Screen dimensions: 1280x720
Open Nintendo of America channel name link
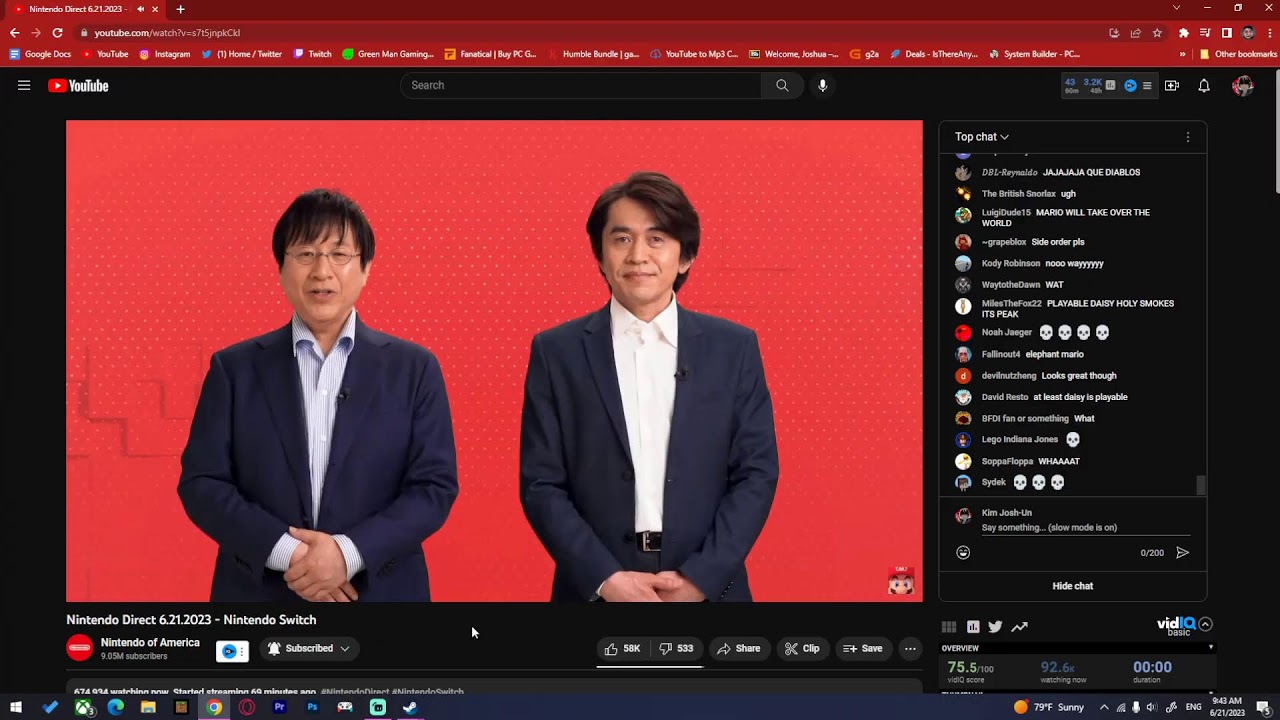[150, 643]
